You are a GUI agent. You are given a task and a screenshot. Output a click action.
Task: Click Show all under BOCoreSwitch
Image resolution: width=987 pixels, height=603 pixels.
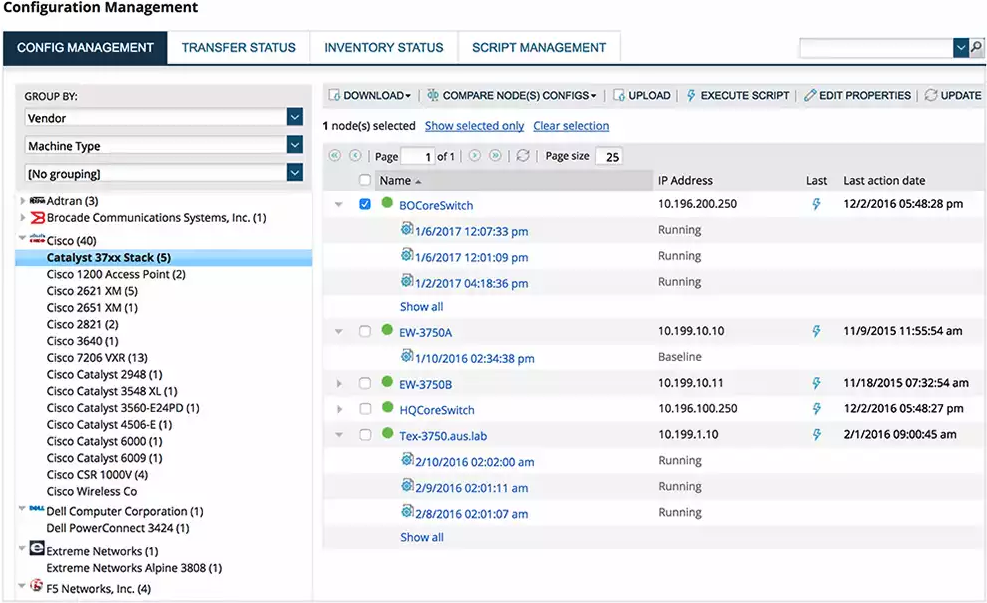coord(422,307)
